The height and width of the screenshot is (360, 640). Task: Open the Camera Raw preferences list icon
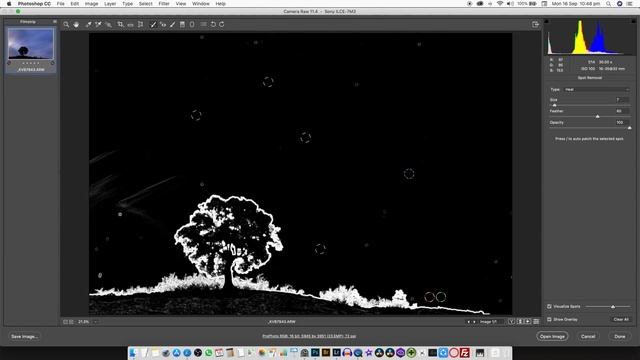203,24
